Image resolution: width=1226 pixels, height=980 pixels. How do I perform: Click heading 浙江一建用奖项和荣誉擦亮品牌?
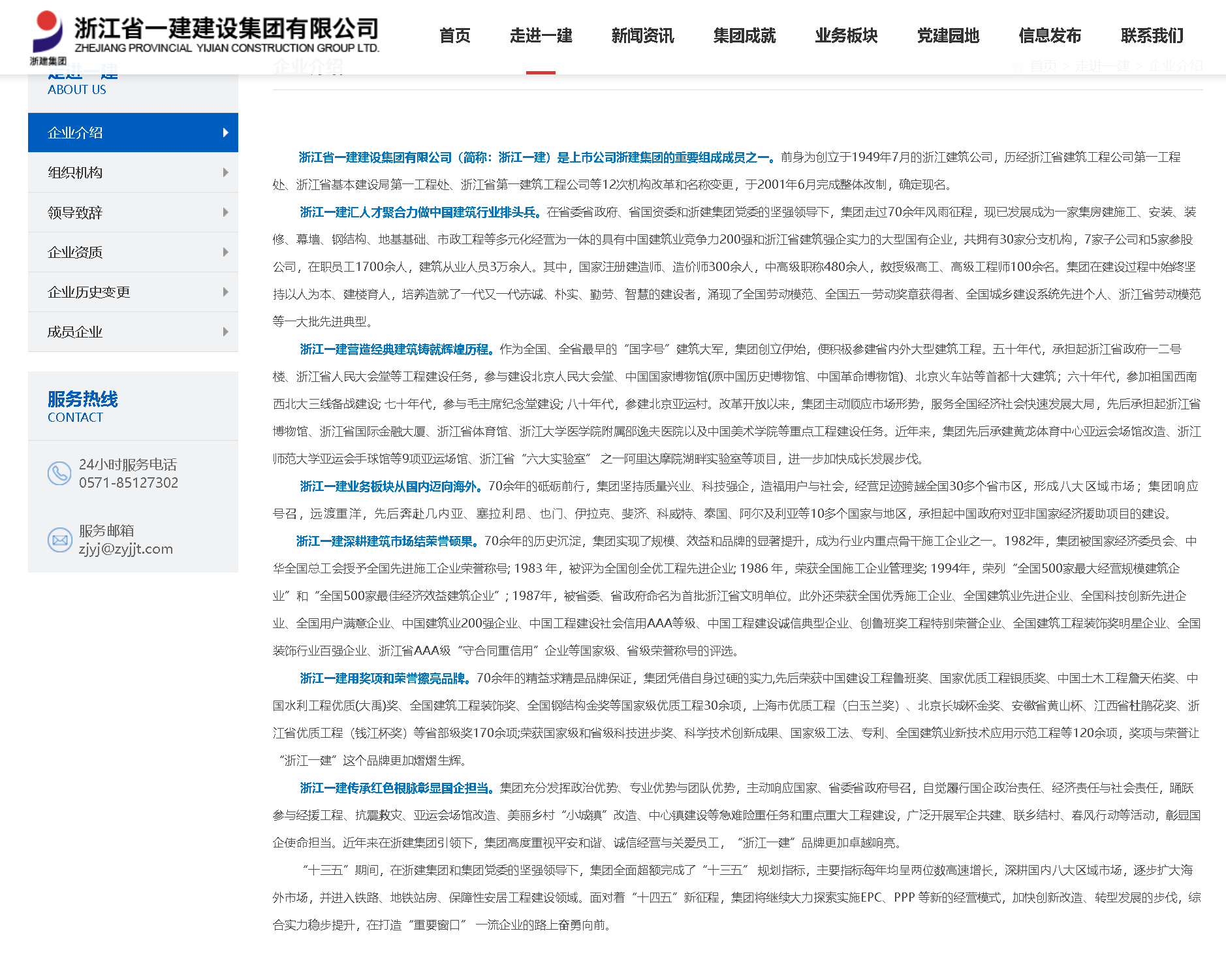(x=385, y=678)
